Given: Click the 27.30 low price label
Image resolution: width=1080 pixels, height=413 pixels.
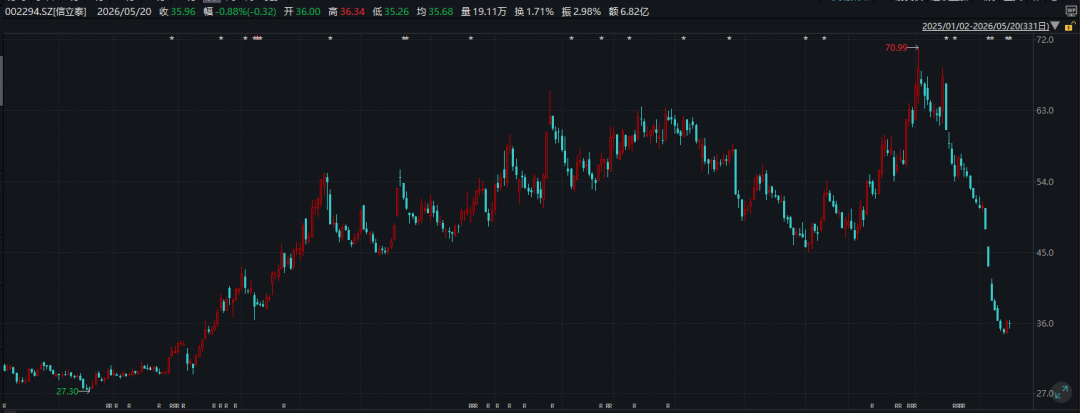Looking at the screenshot, I should (x=67, y=391).
